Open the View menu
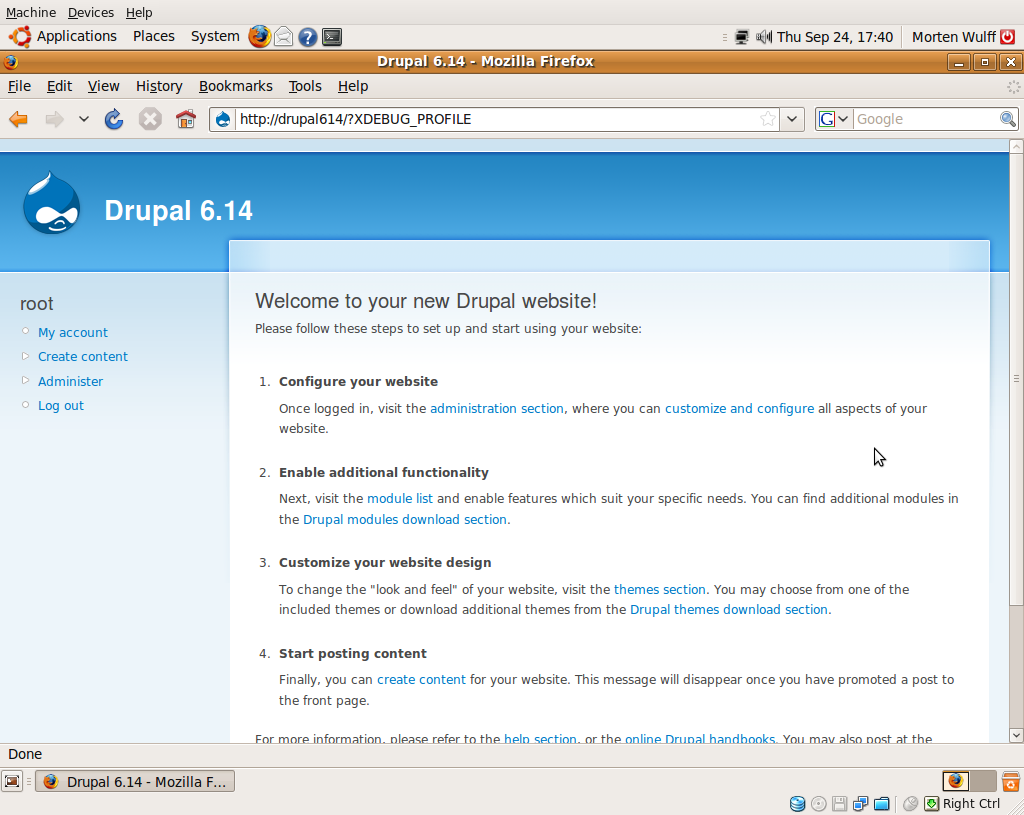Screen dimensions: 1024x815 (103, 86)
